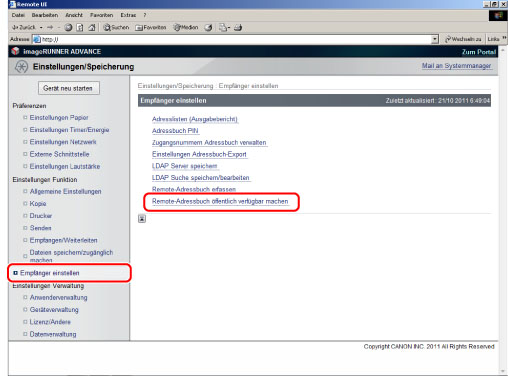This screenshot has height=376, width=508.
Task: Open LDAP Suche speichern/bearbeiten link
Action: point(201,178)
